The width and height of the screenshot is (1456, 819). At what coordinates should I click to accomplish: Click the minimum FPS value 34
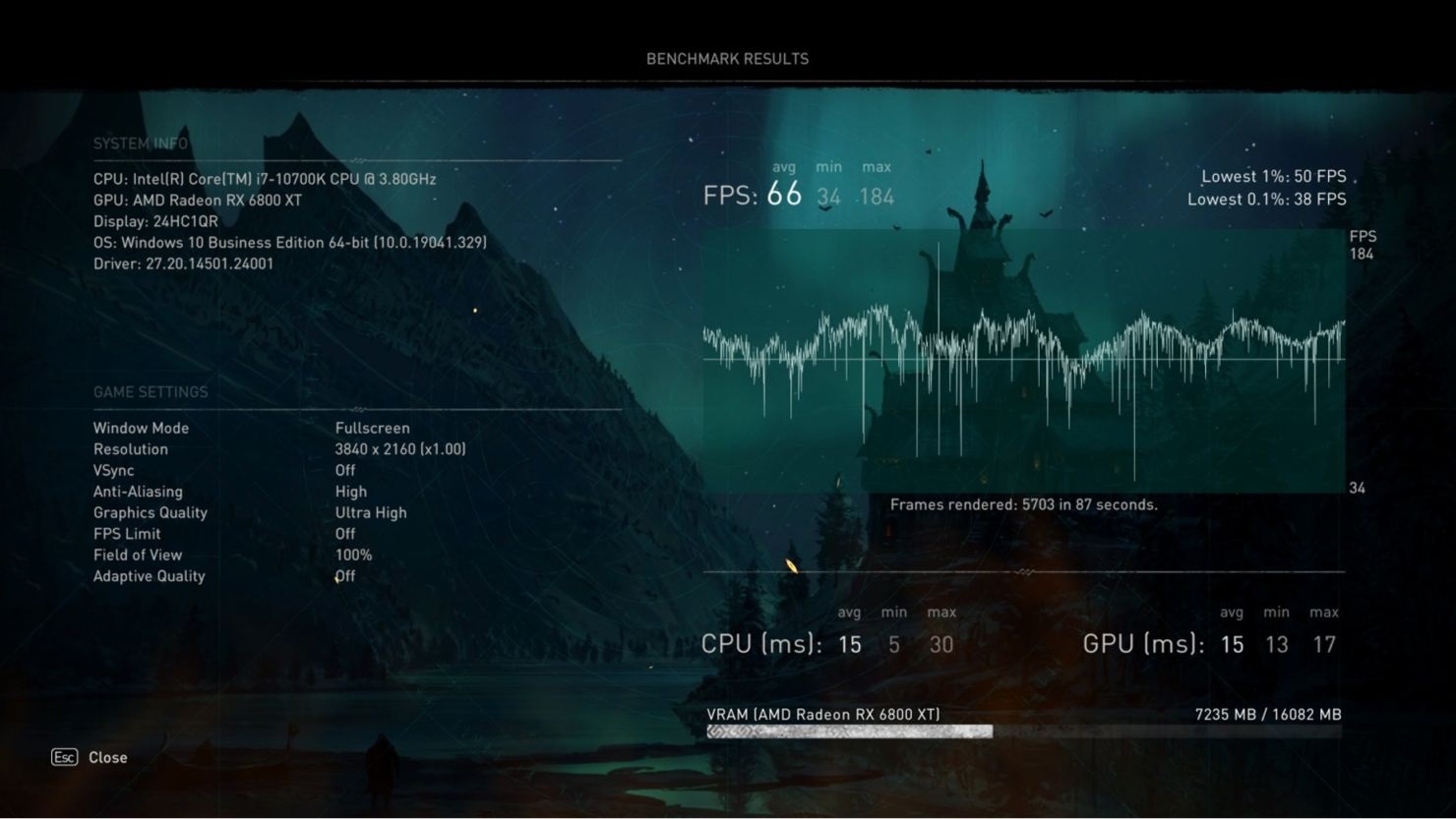(829, 198)
